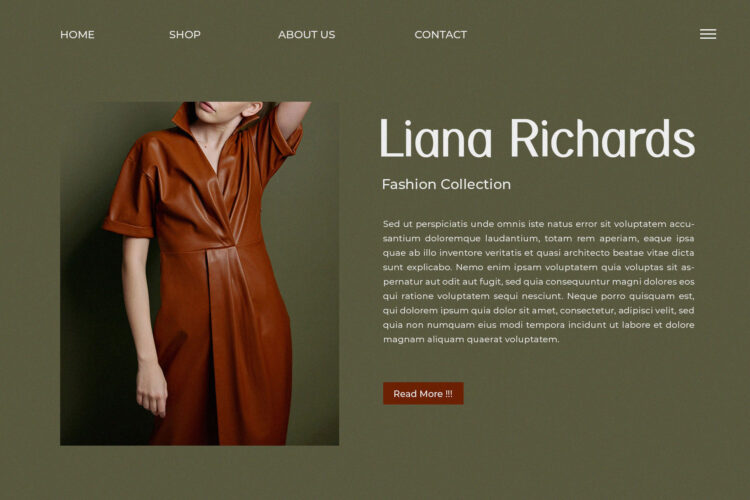750x500 pixels.
Task: Click the paragraph line starting Sed ut perspiciatis
Action: pyautogui.click(x=539, y=224)
